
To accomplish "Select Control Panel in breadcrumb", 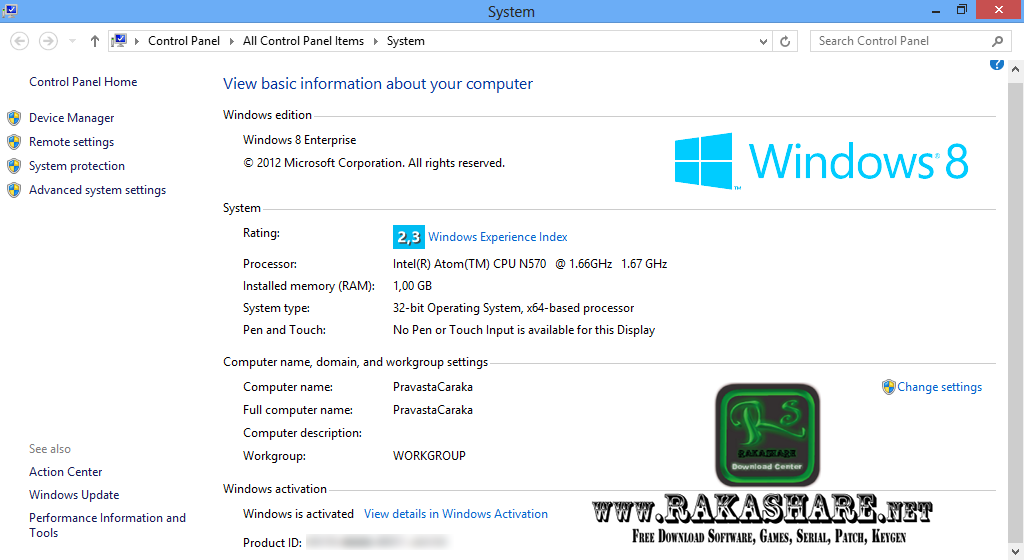I will [184, 41].
